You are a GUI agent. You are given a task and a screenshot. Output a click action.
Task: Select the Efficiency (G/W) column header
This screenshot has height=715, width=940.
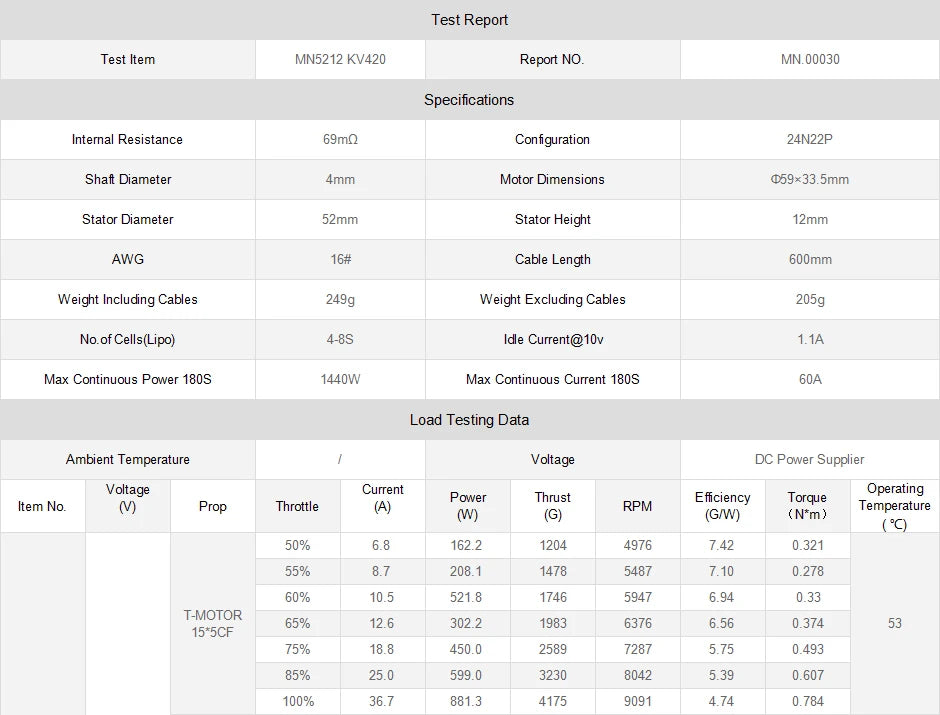(722, 506)
